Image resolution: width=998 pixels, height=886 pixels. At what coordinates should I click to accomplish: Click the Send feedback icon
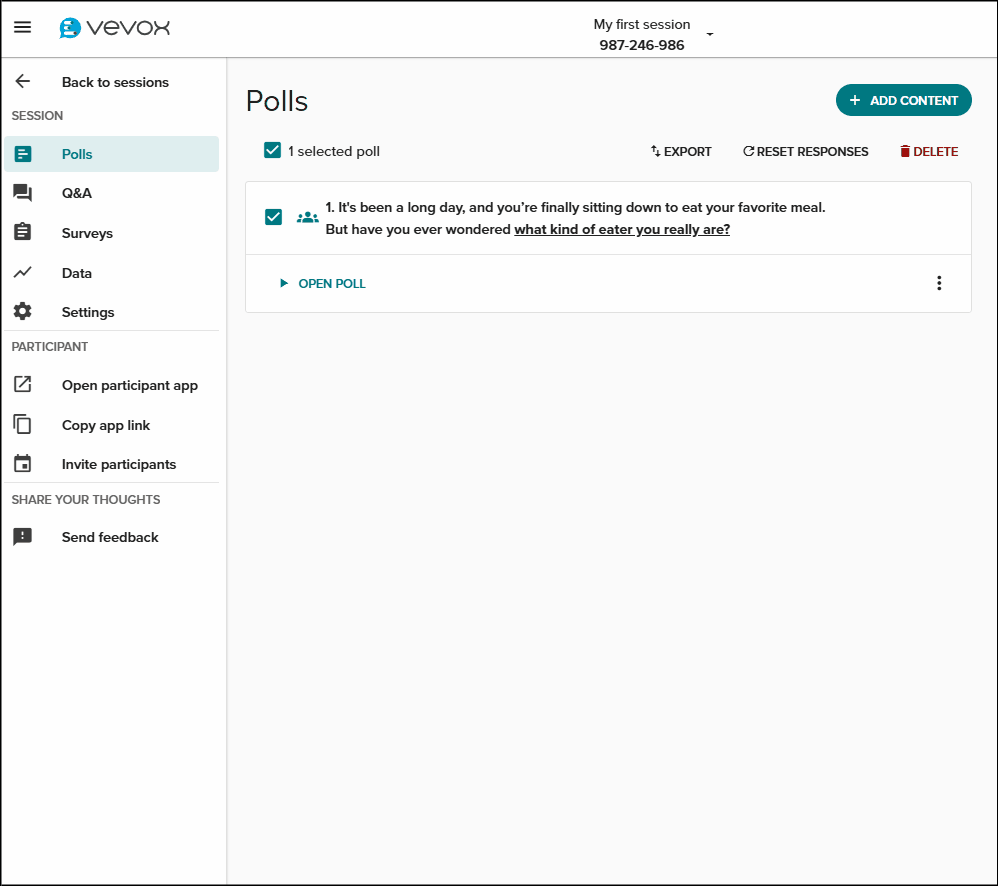(x=22, y=537)
